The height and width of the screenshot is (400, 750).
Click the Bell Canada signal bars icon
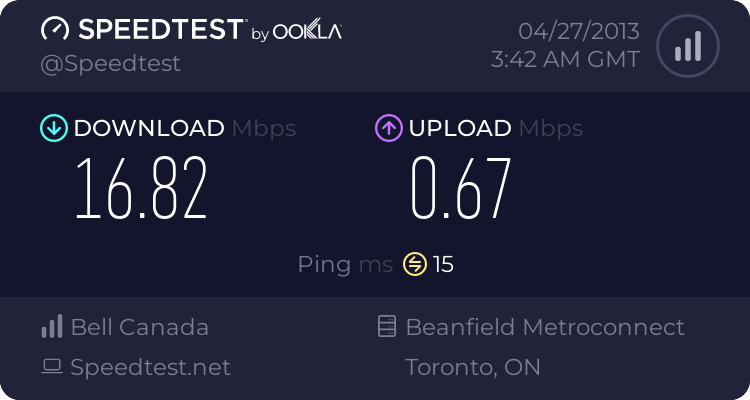point(52,326)
